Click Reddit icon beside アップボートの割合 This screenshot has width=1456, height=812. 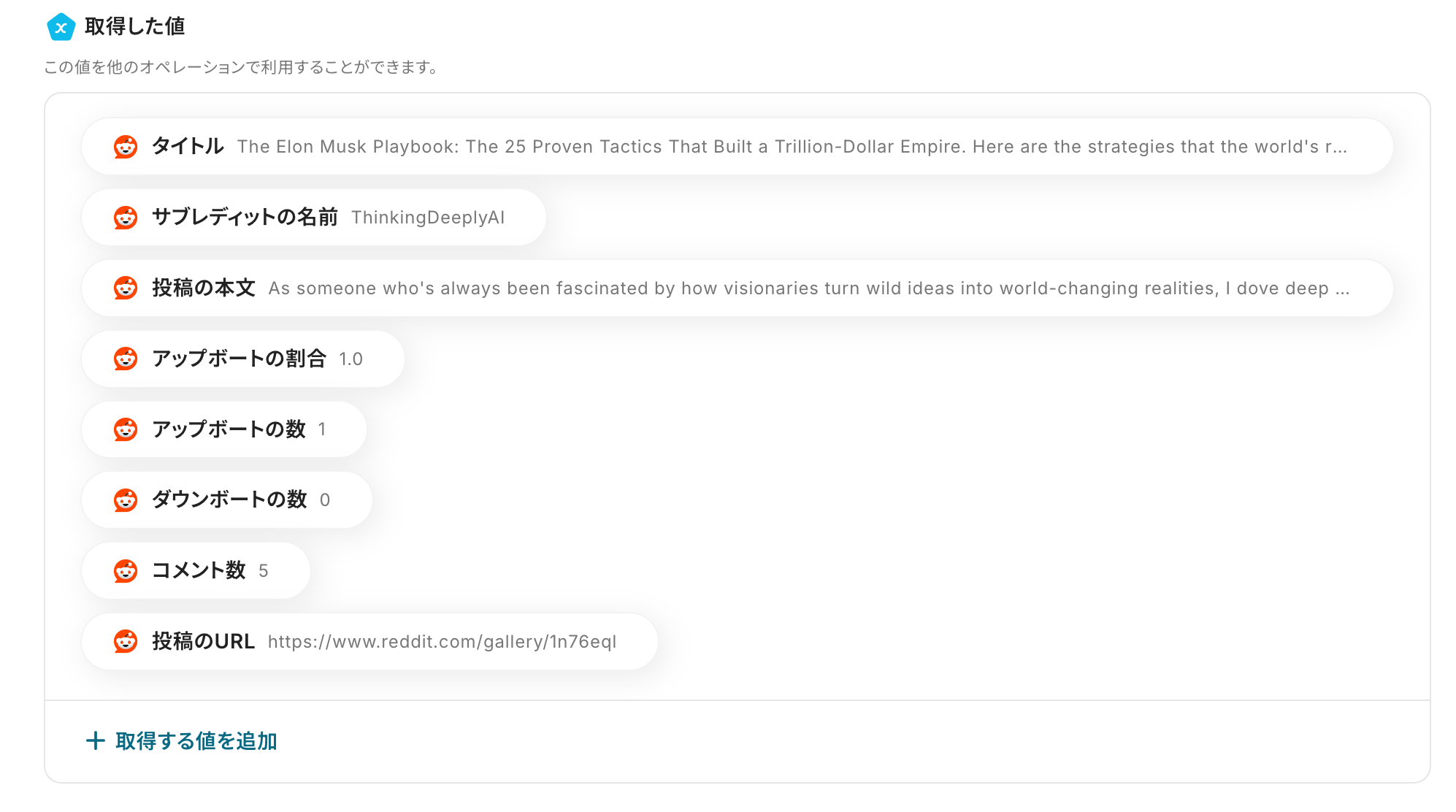coord(126,359)
